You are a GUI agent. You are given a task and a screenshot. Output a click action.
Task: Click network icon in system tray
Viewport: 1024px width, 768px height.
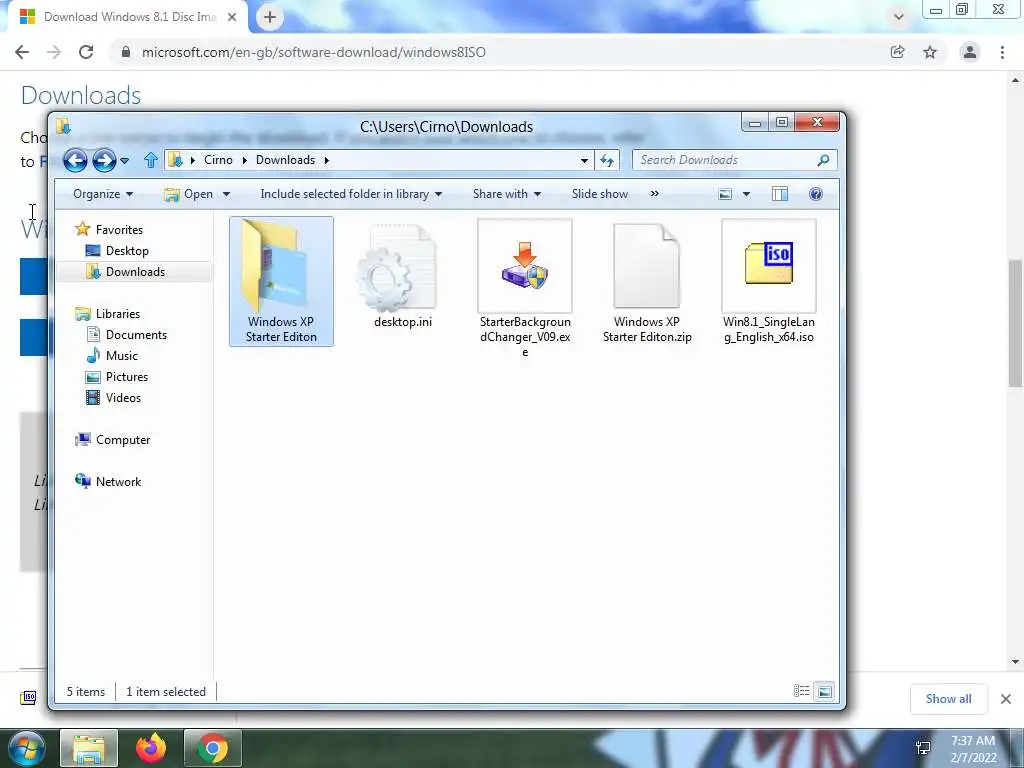[x=923, y=748]
